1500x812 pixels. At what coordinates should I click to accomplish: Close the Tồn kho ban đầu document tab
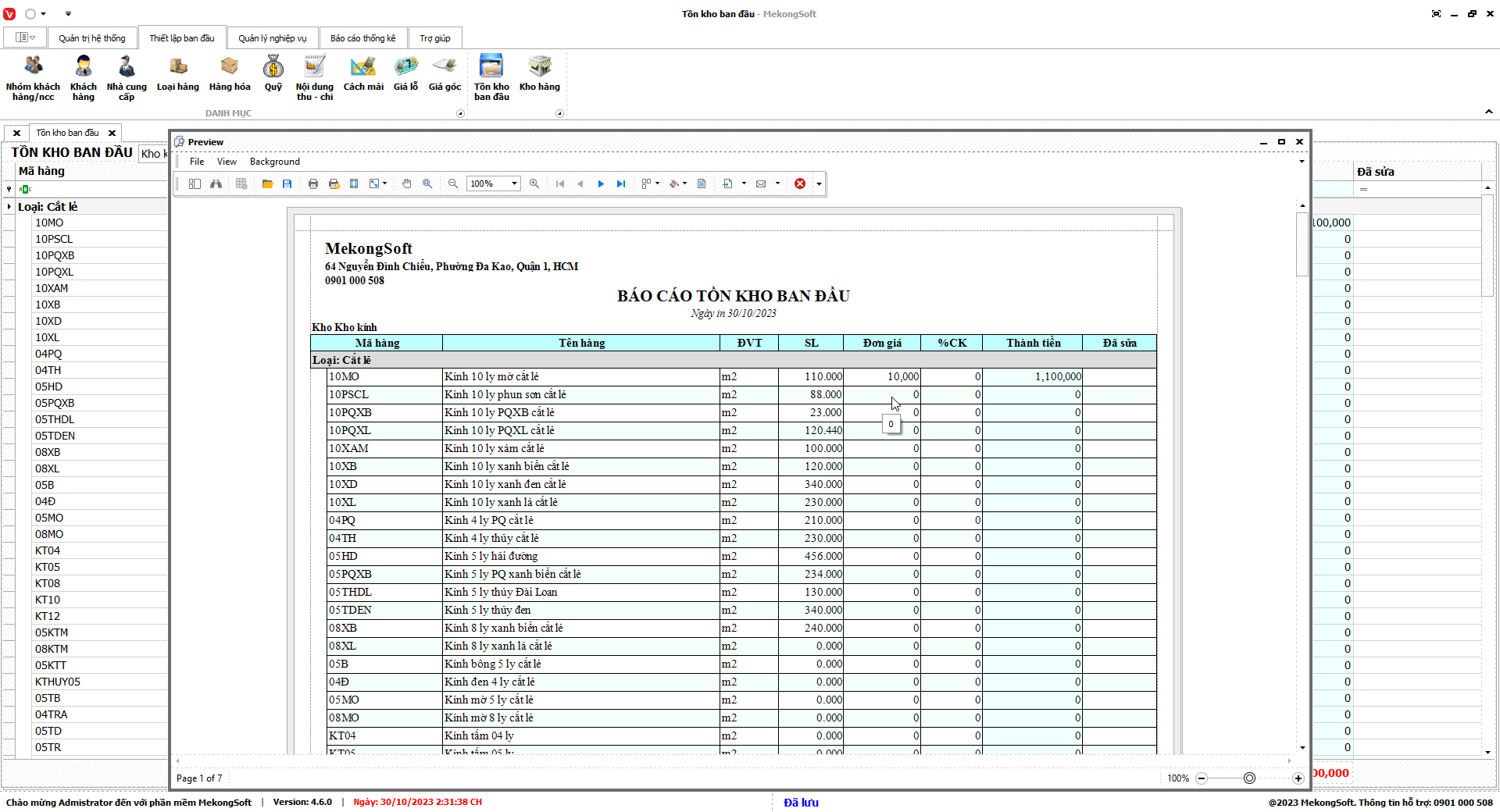coord(112,133)
